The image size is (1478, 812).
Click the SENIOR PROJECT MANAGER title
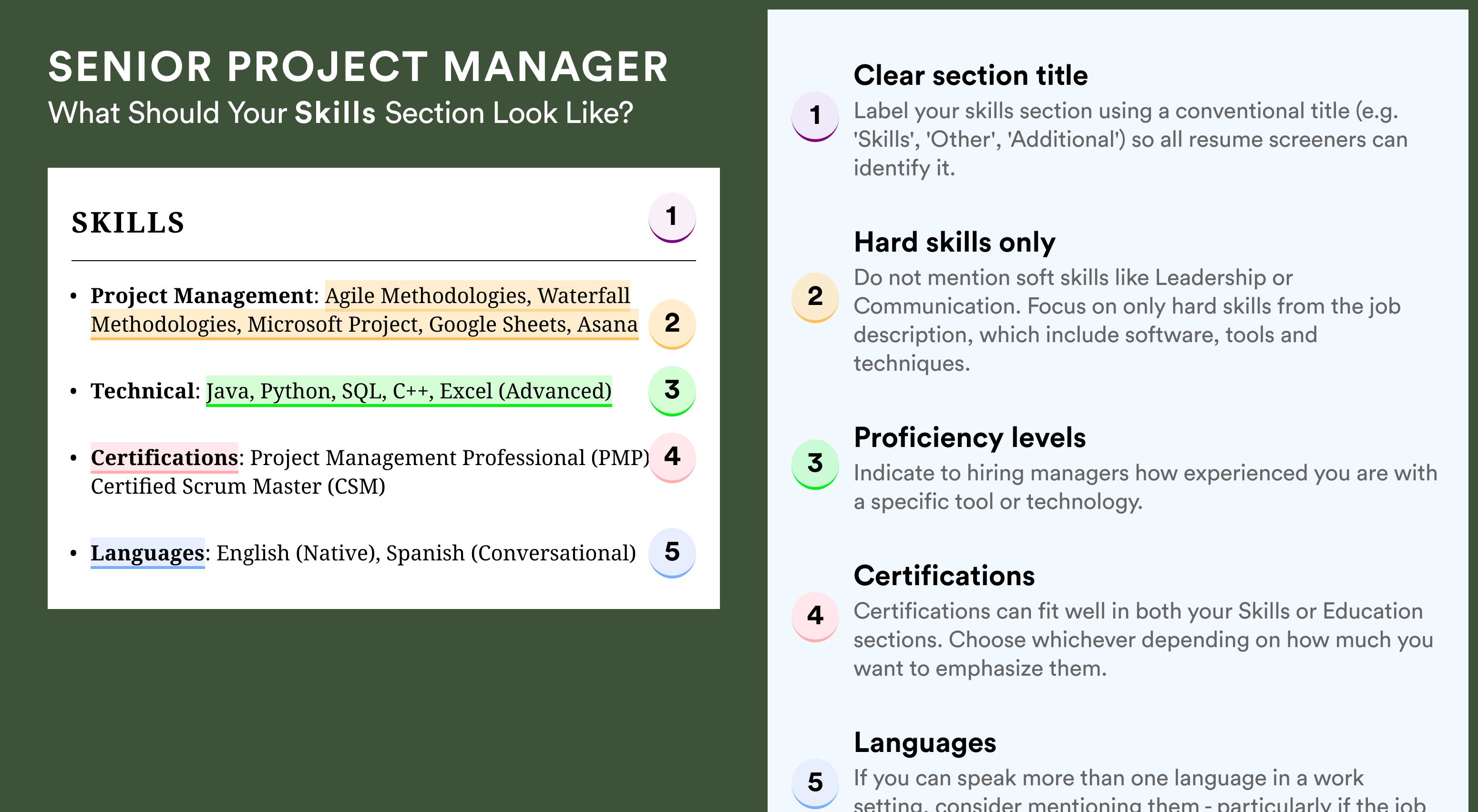[x=359, y=67]
